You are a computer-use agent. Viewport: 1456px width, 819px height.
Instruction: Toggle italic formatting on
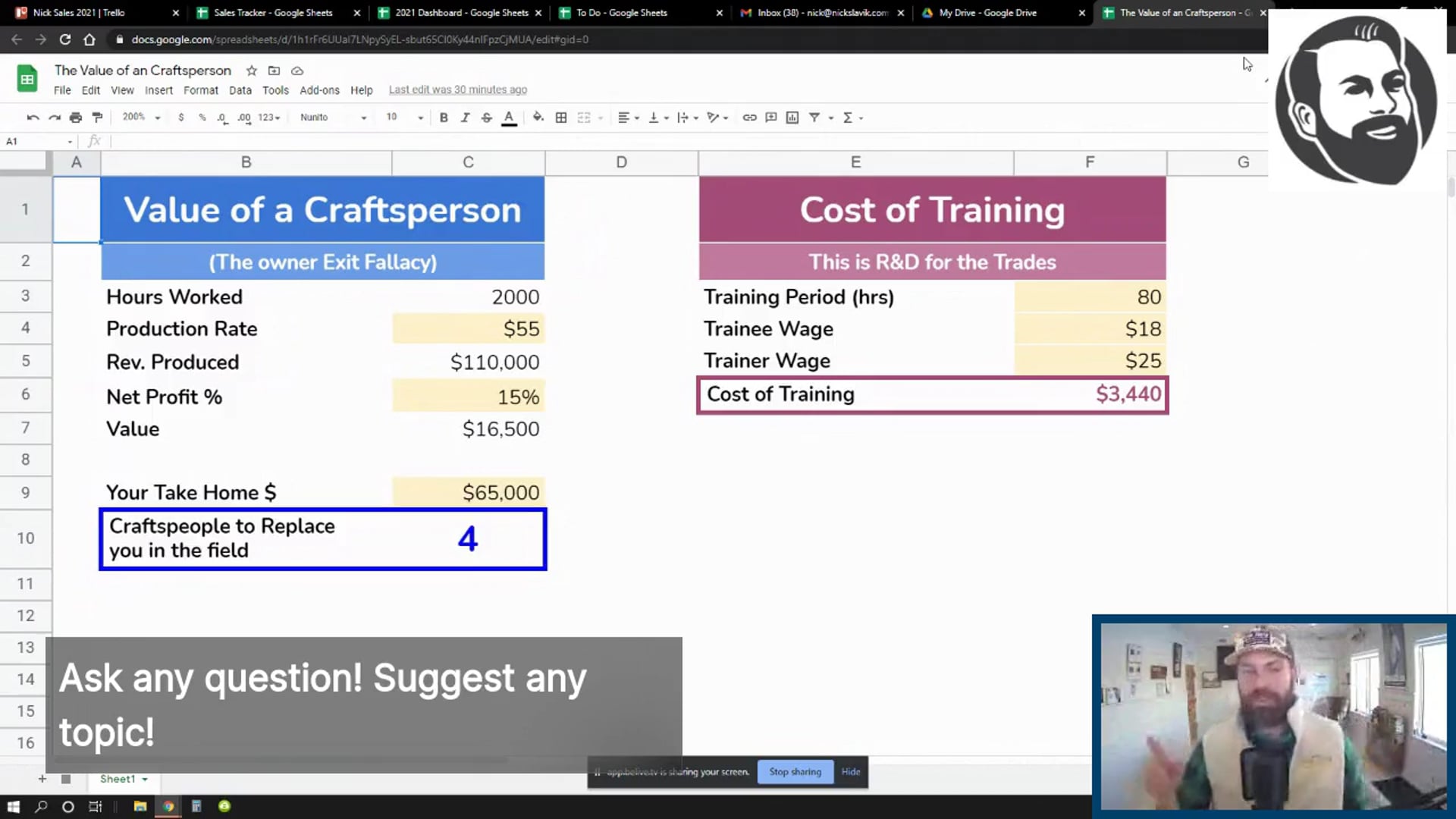coord(465,118)
